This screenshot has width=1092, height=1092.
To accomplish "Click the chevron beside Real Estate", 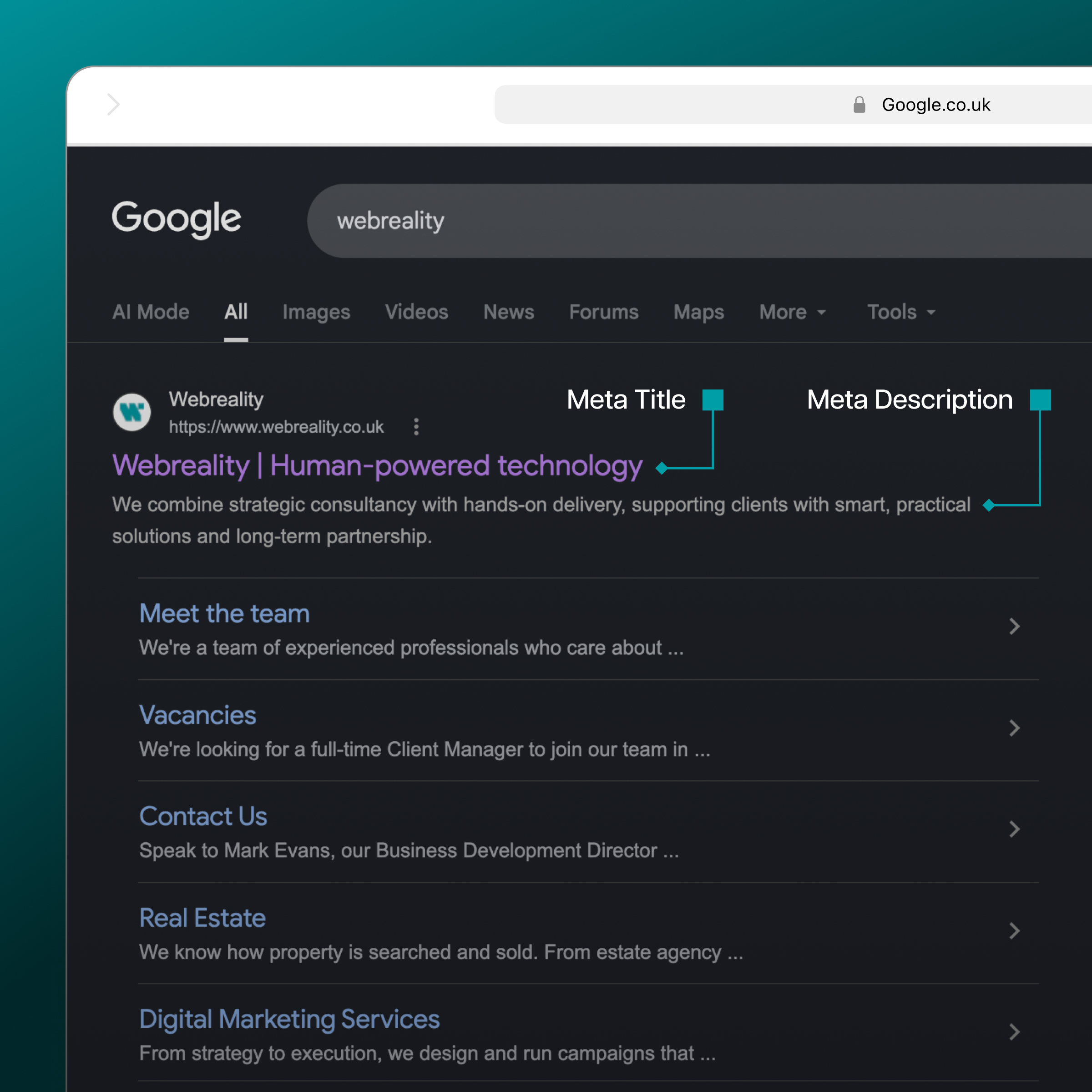I will (1015, 931).
